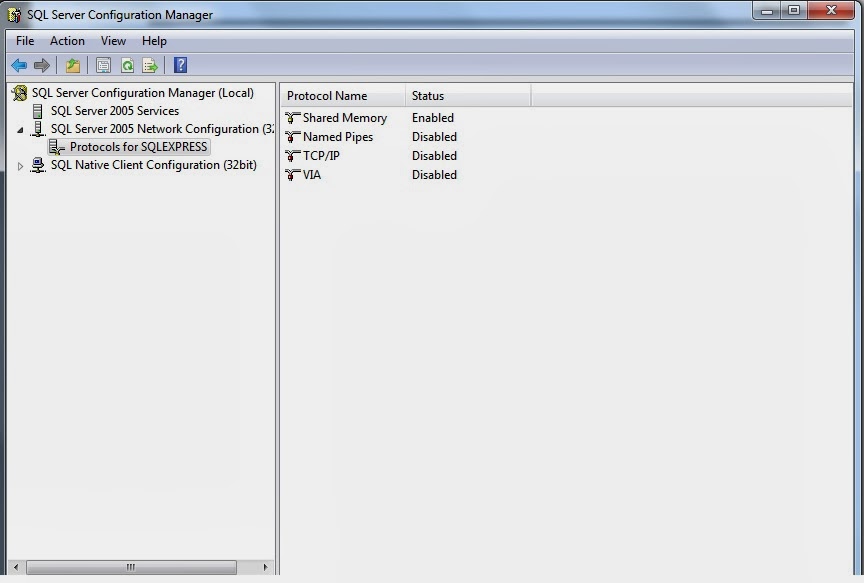Click the VIA protocol icon

[293, 175]
